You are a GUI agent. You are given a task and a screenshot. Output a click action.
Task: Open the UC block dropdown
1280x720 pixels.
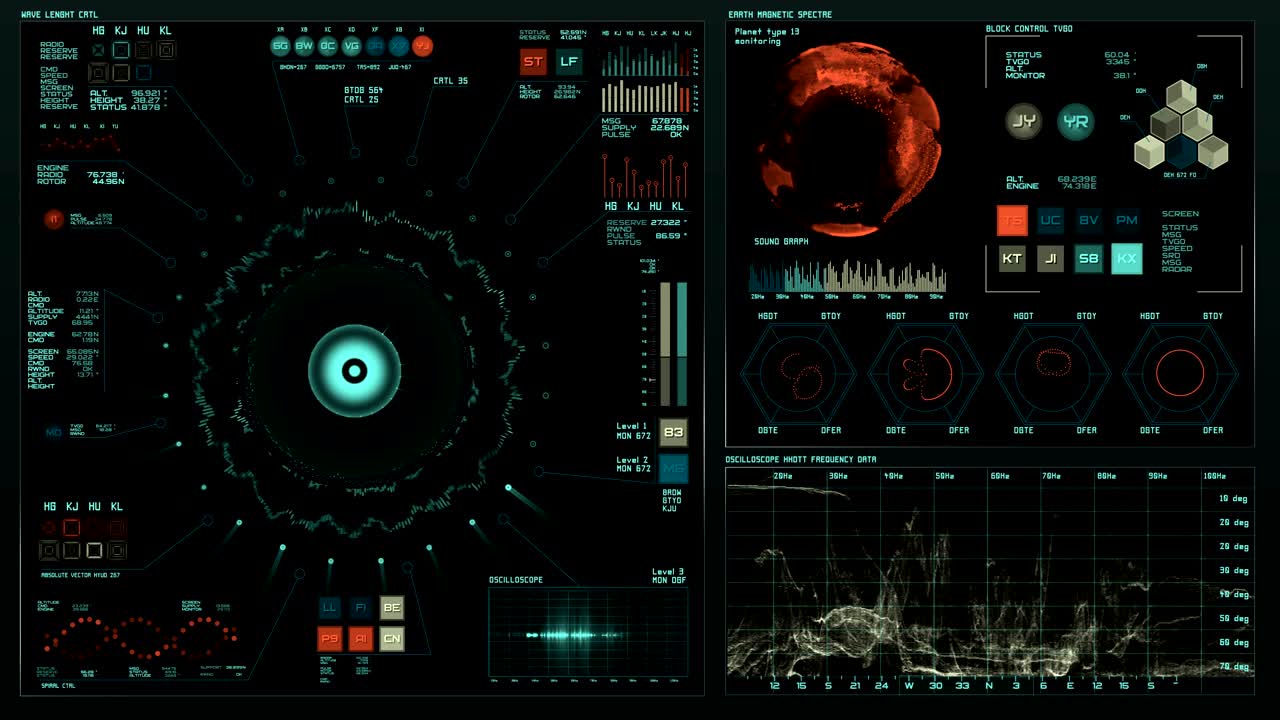1050,220
